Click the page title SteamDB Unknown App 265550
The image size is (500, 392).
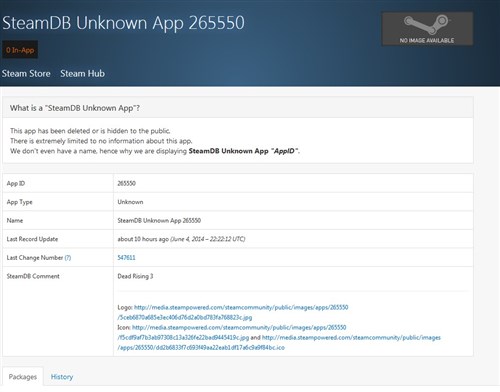[x=123, y=23]
